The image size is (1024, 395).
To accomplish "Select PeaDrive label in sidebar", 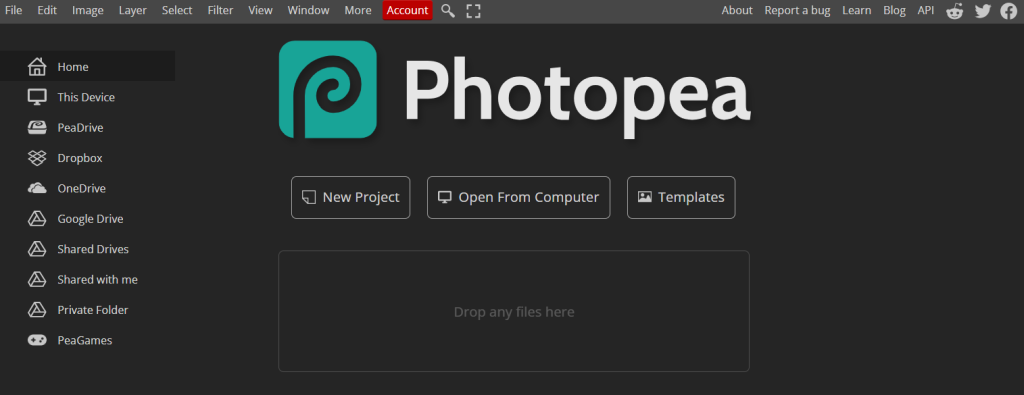I will coord(80,128).
